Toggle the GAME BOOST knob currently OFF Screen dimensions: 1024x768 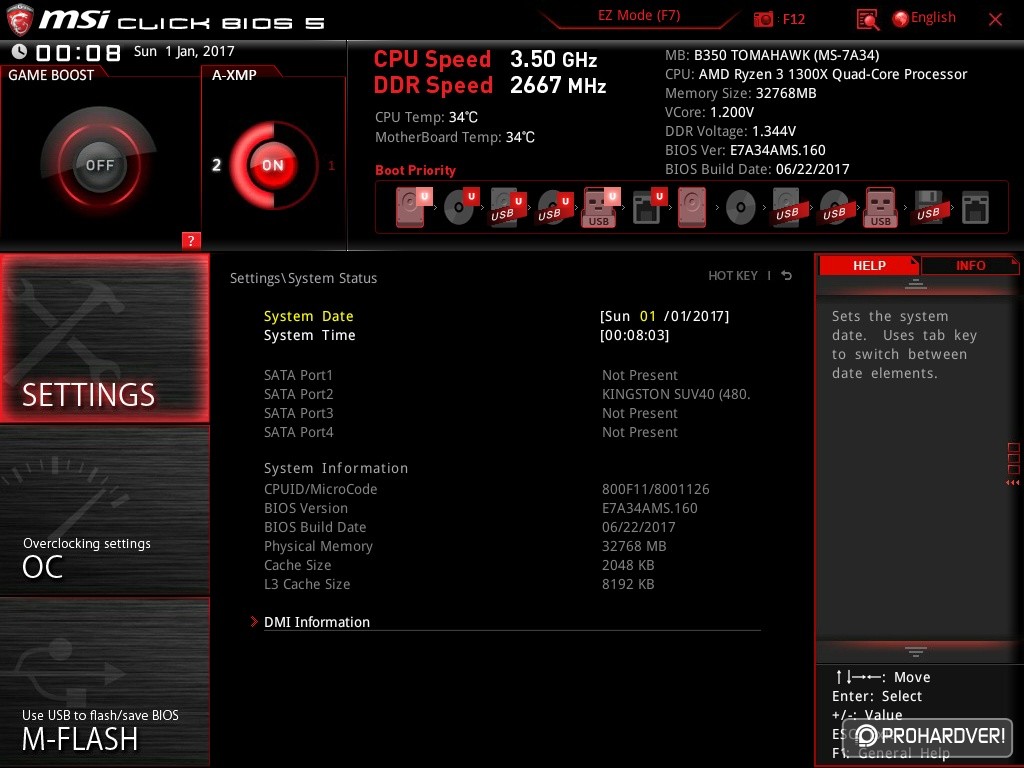point(100,165)
